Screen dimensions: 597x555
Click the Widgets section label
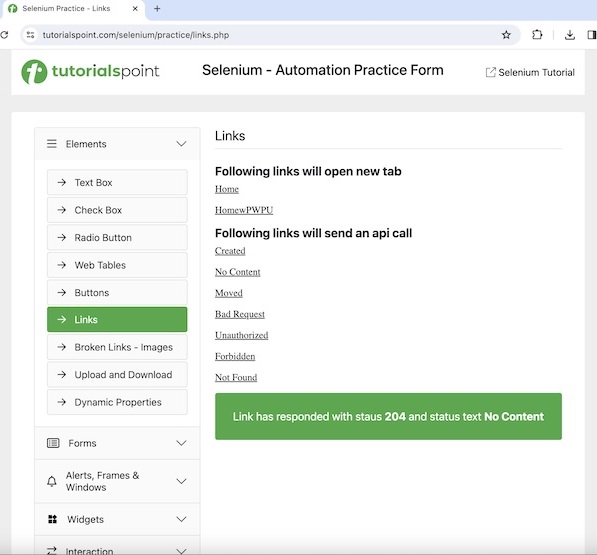[x=85, y=519]
